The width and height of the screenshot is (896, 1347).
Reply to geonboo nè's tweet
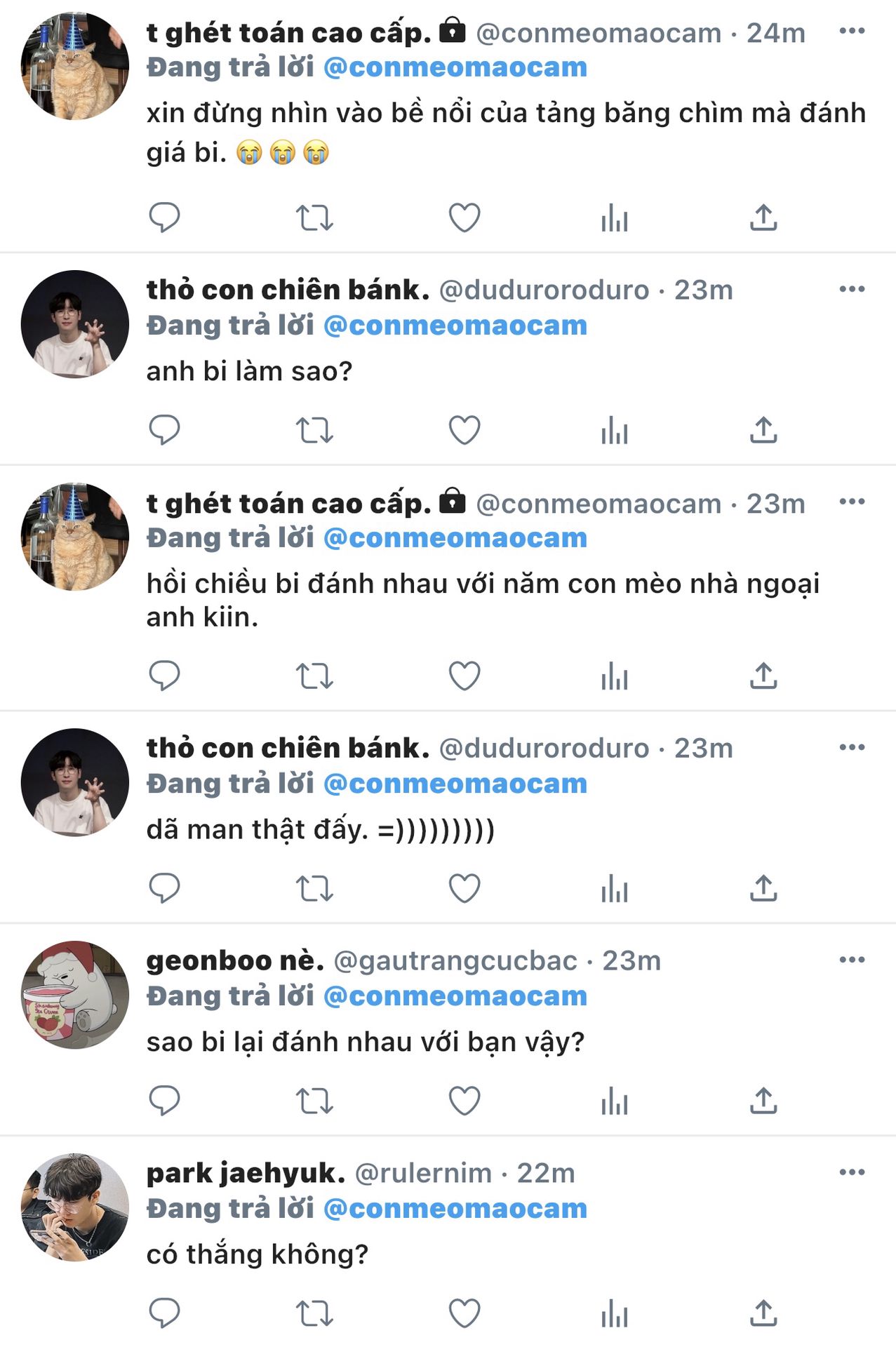click(165, 1101)
